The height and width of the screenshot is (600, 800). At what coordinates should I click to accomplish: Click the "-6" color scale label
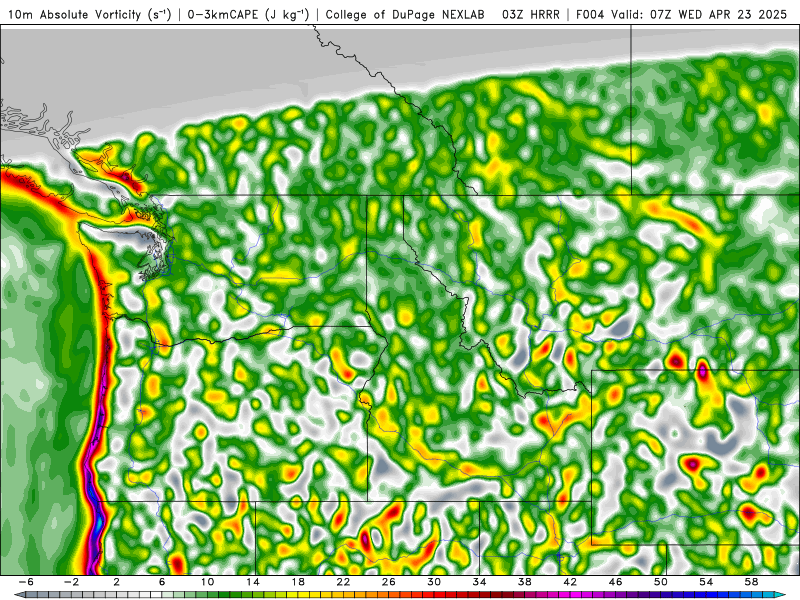26,582
